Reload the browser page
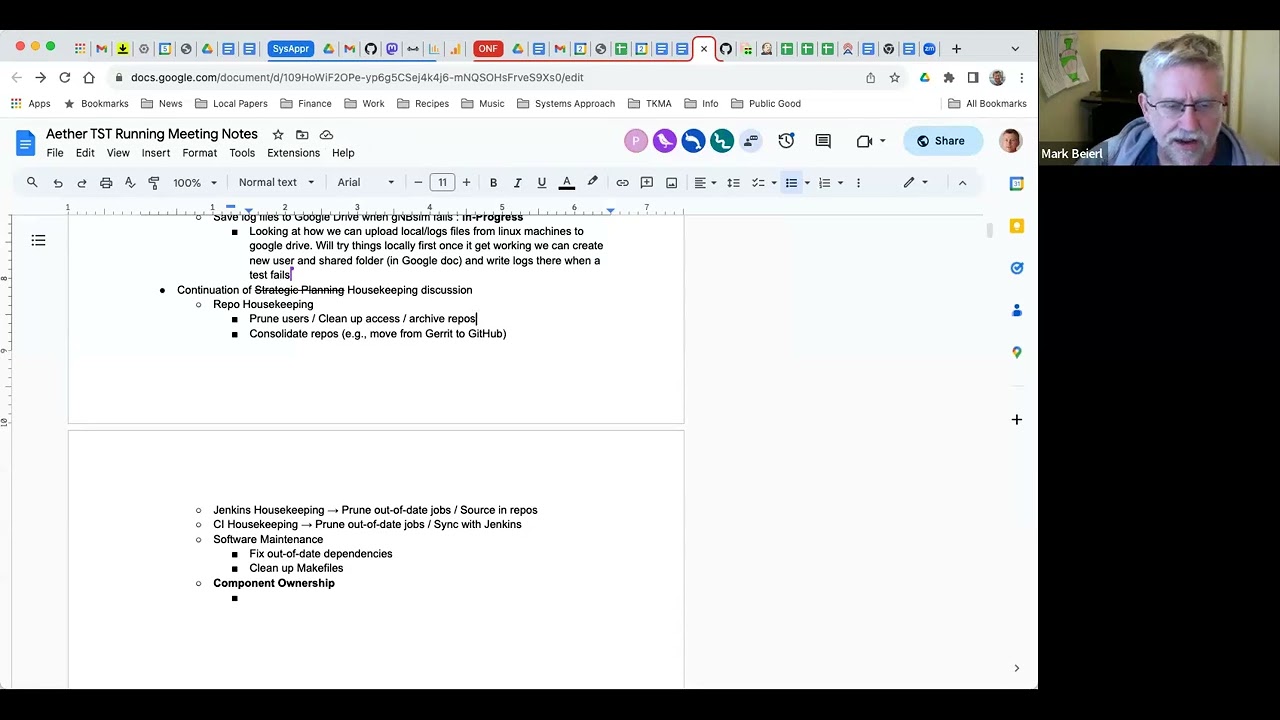The height and width of the screenshot is (720, 1280). pyautogui.click(x=64, y=77)
